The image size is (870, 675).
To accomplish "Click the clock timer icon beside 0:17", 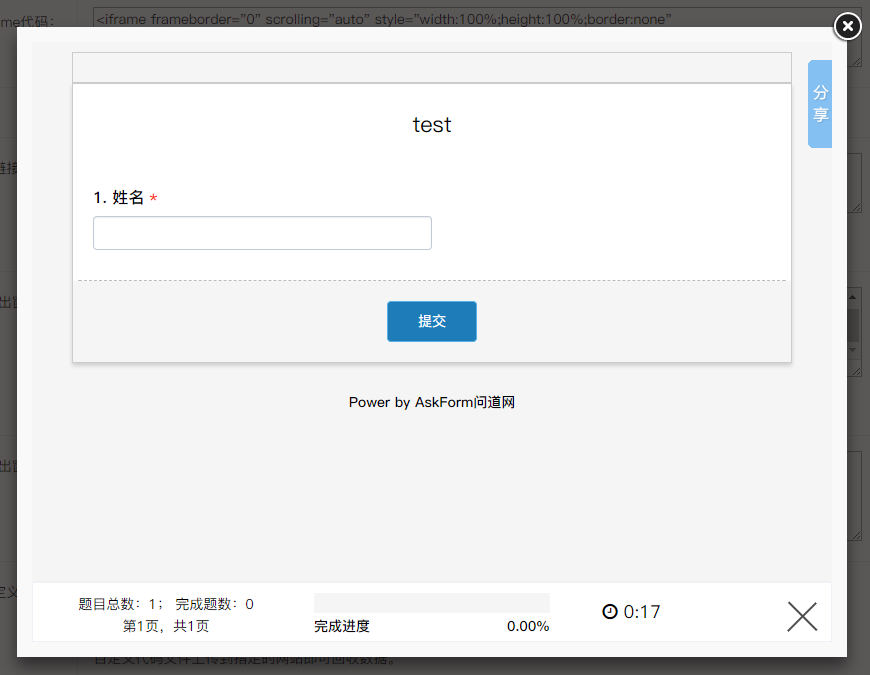I will coord(610,611).
